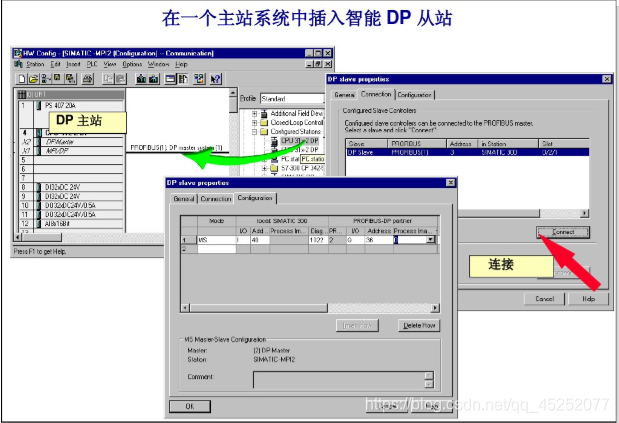
Task: Click the rack UR1 header icon
Action: pyautogui.click(x=22, y=95)
